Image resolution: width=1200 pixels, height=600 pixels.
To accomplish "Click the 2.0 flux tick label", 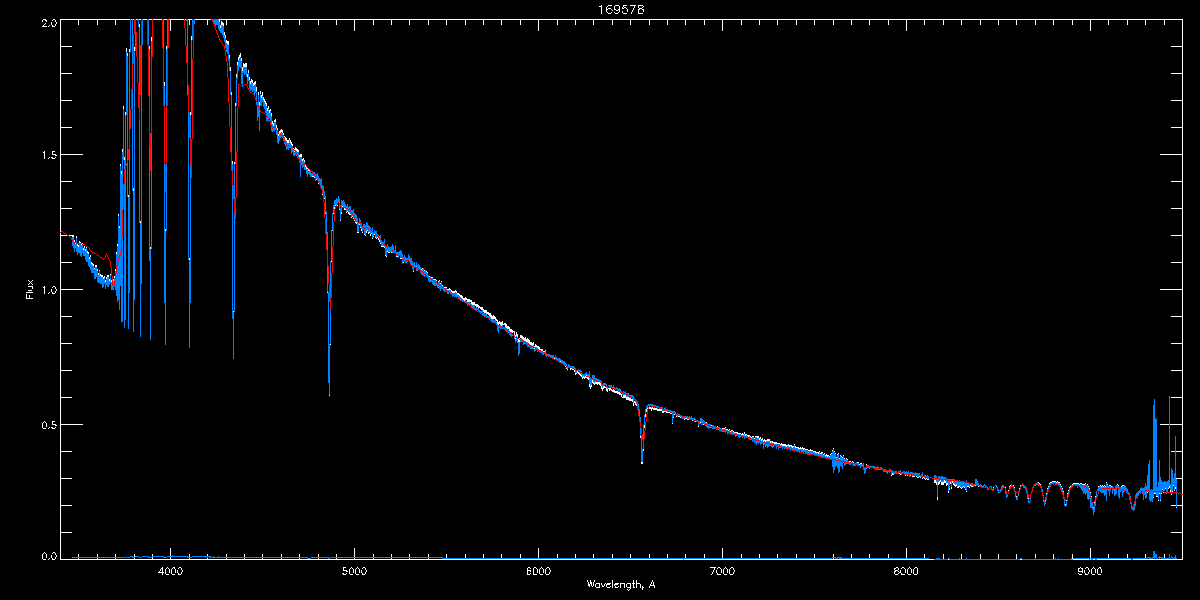I will 48,21.
